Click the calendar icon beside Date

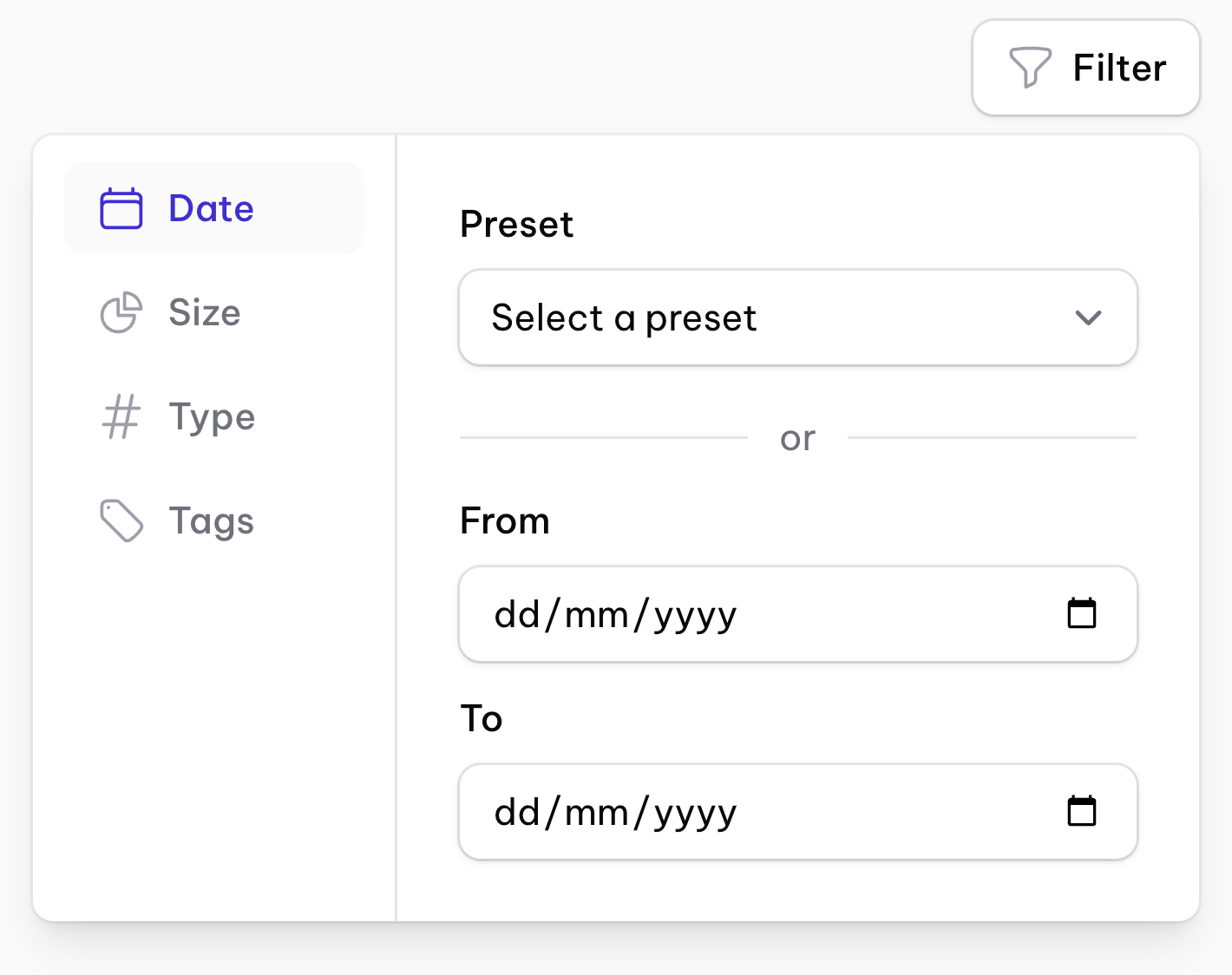pyautogui.click(x=121, y=208)
